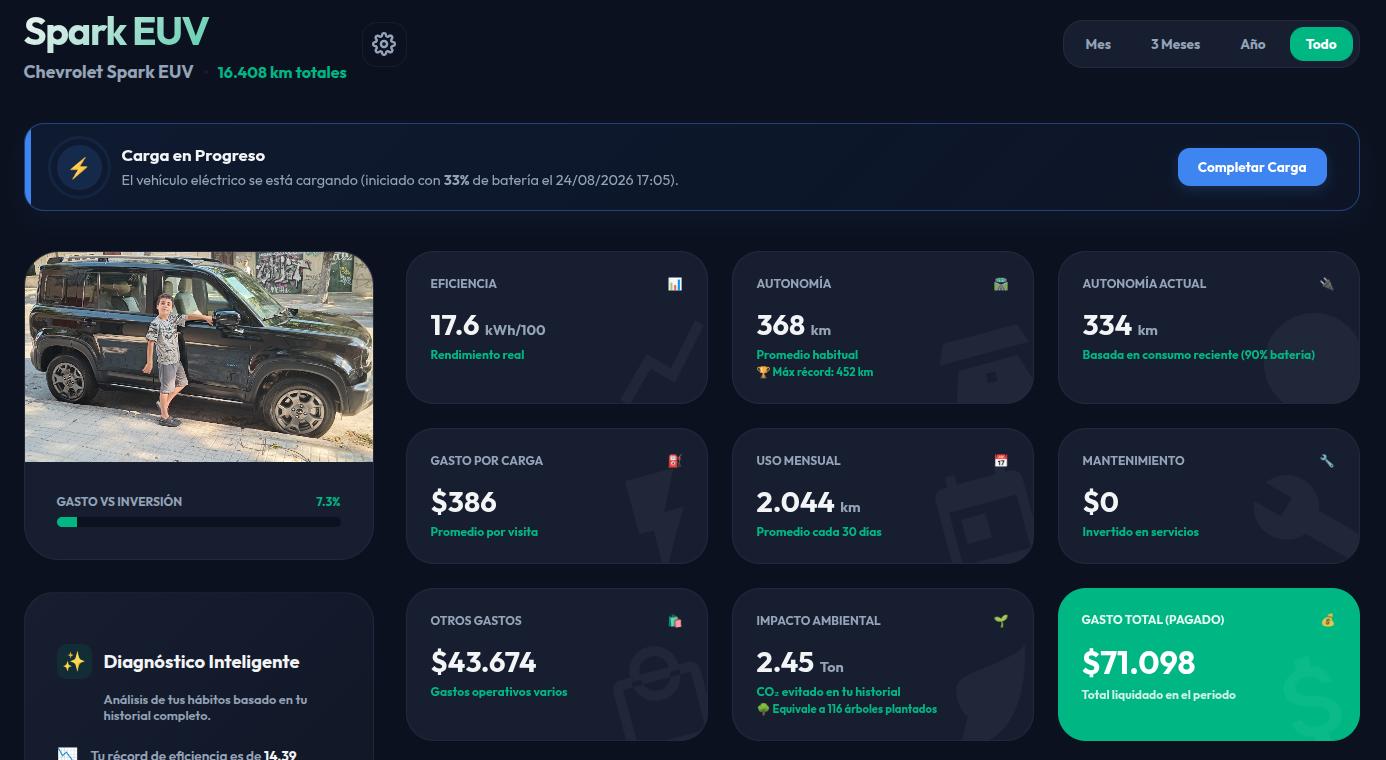1386x760 pixels.
Task: Click the Total liquidado en el periodo caption
Action: [x=1159, y=695]
